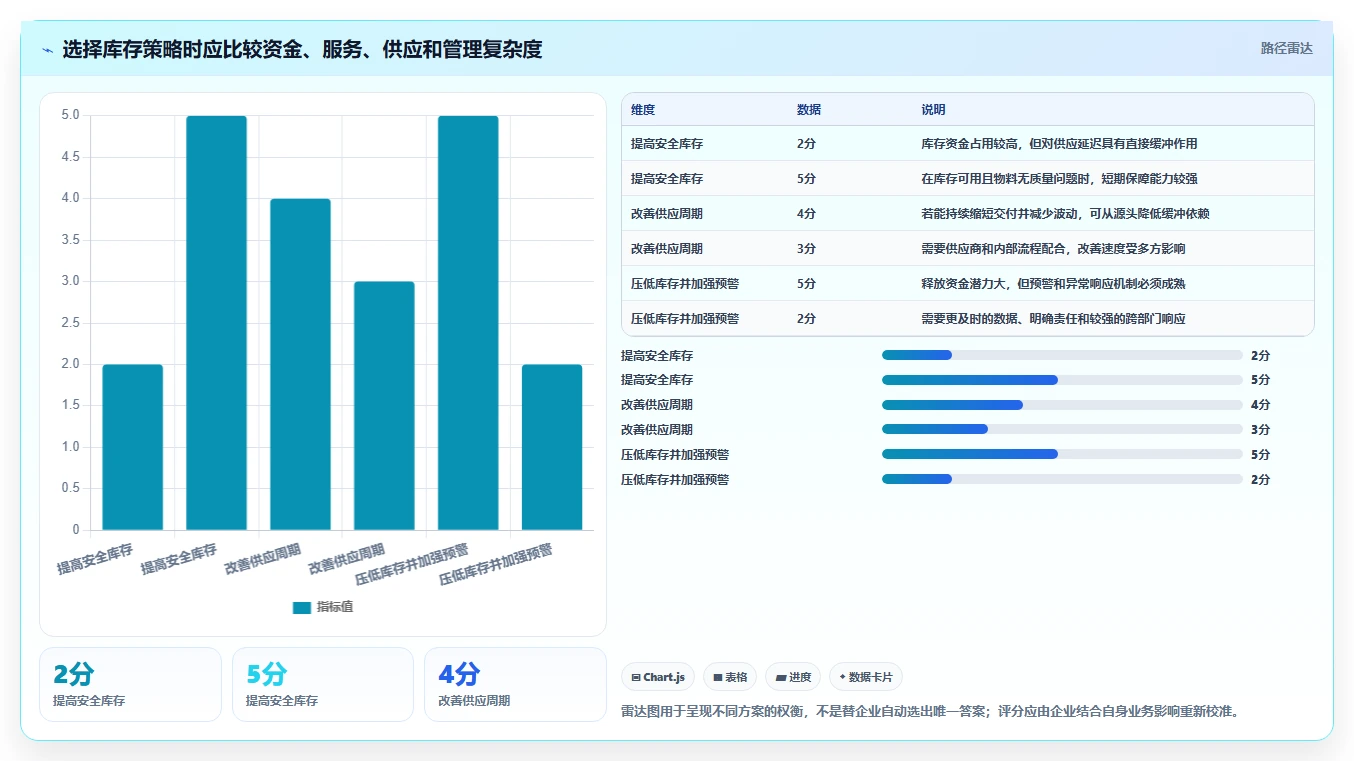Open the 4分 改善供应周期 data card
Image resolution: width=1354 pixels, height=761 pixels.
515,684
